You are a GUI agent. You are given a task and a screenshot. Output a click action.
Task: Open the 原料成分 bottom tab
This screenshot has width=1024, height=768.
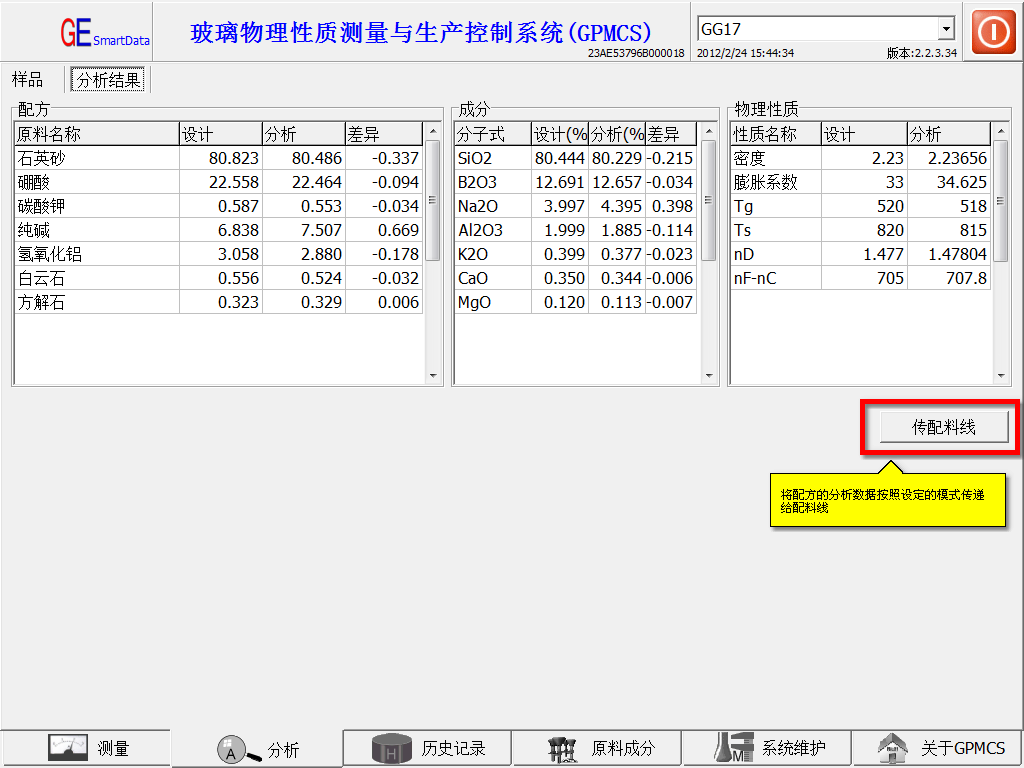pos(597,748)
